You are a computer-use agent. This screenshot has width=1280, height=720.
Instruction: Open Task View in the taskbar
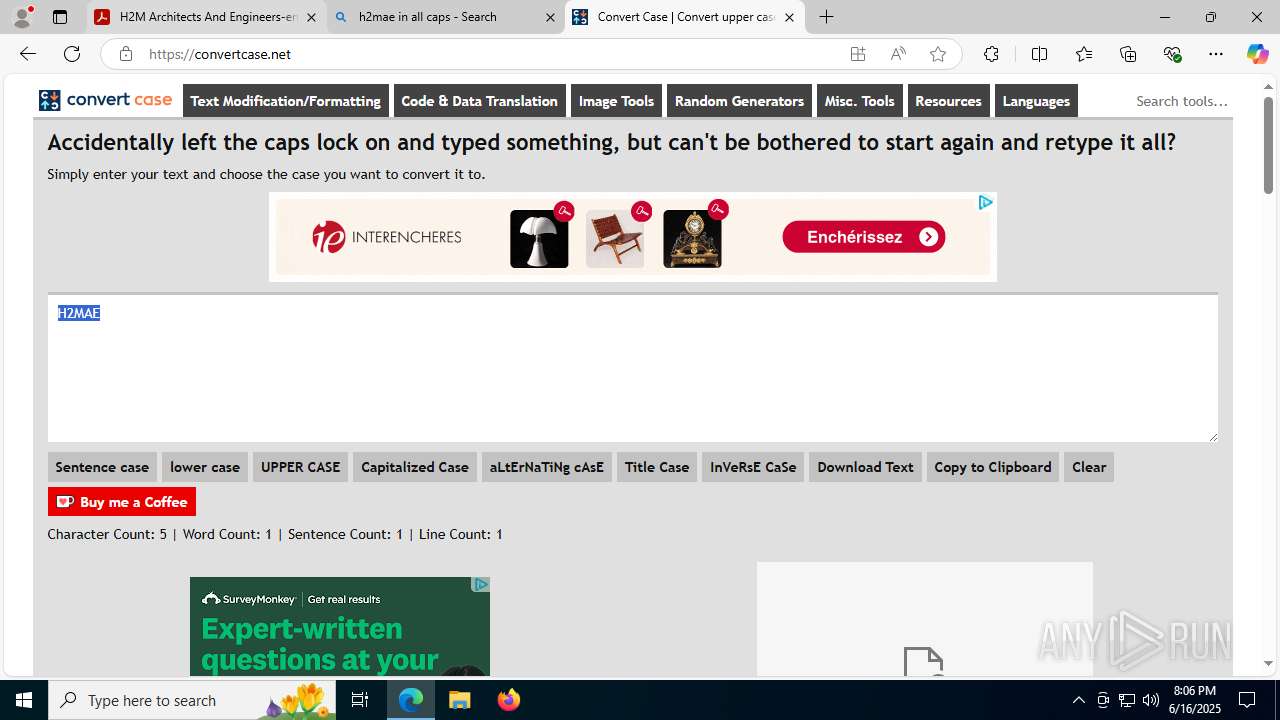(x=360, y=700)
